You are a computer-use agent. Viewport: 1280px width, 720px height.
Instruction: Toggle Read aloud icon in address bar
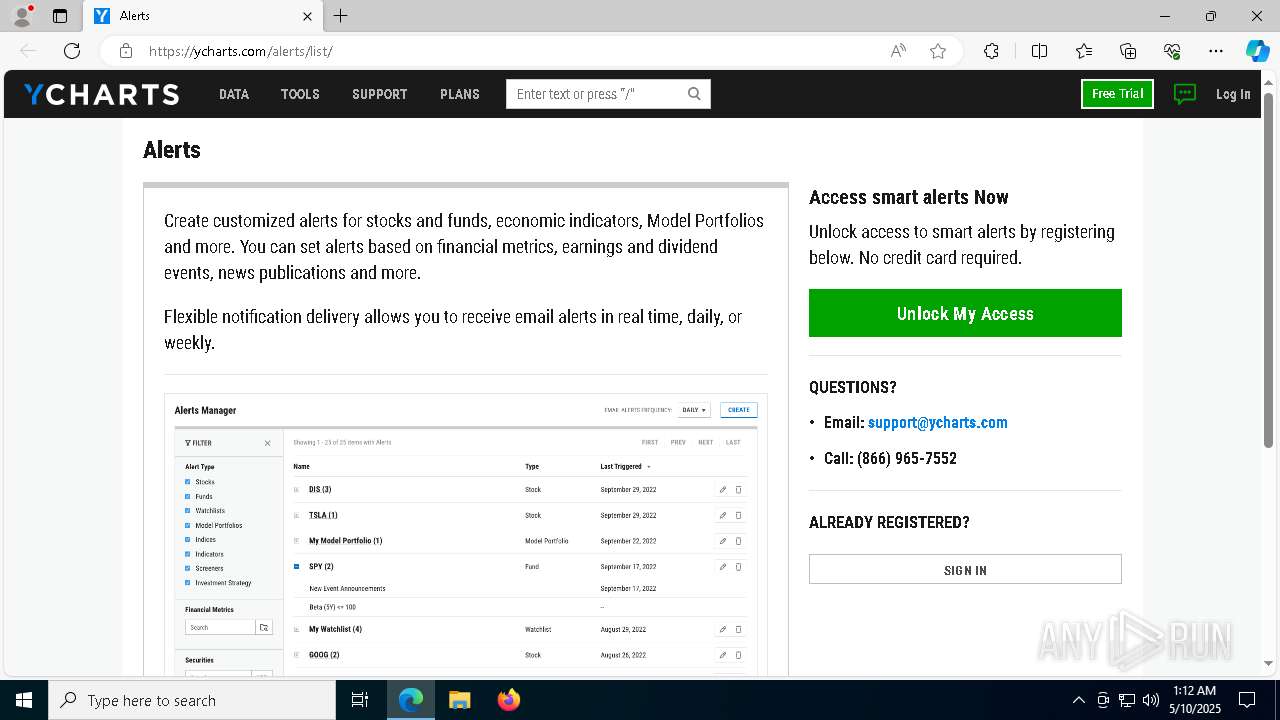coord(898,51)
